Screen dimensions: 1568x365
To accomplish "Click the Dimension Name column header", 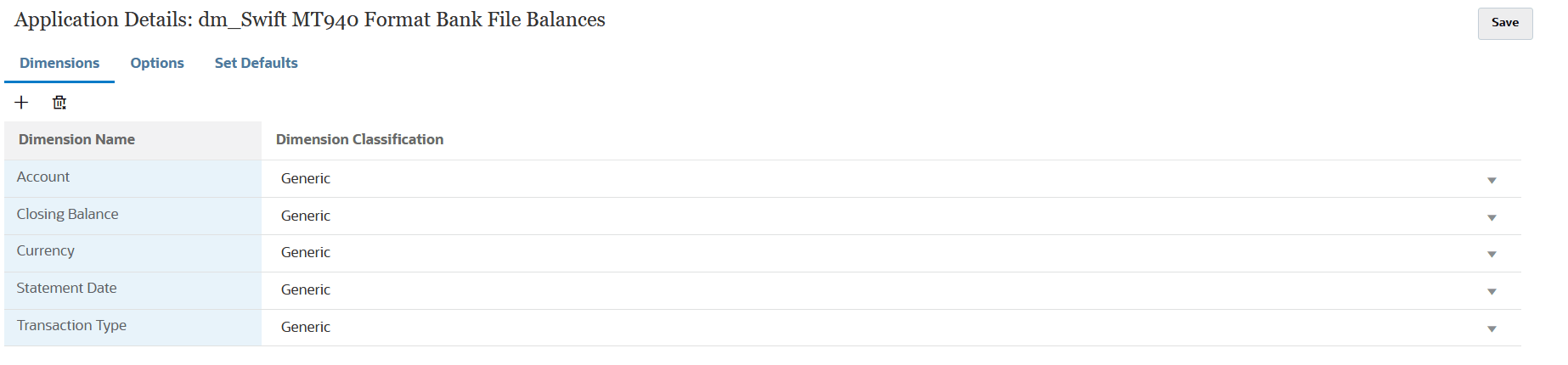I will [x=77, y=140].
